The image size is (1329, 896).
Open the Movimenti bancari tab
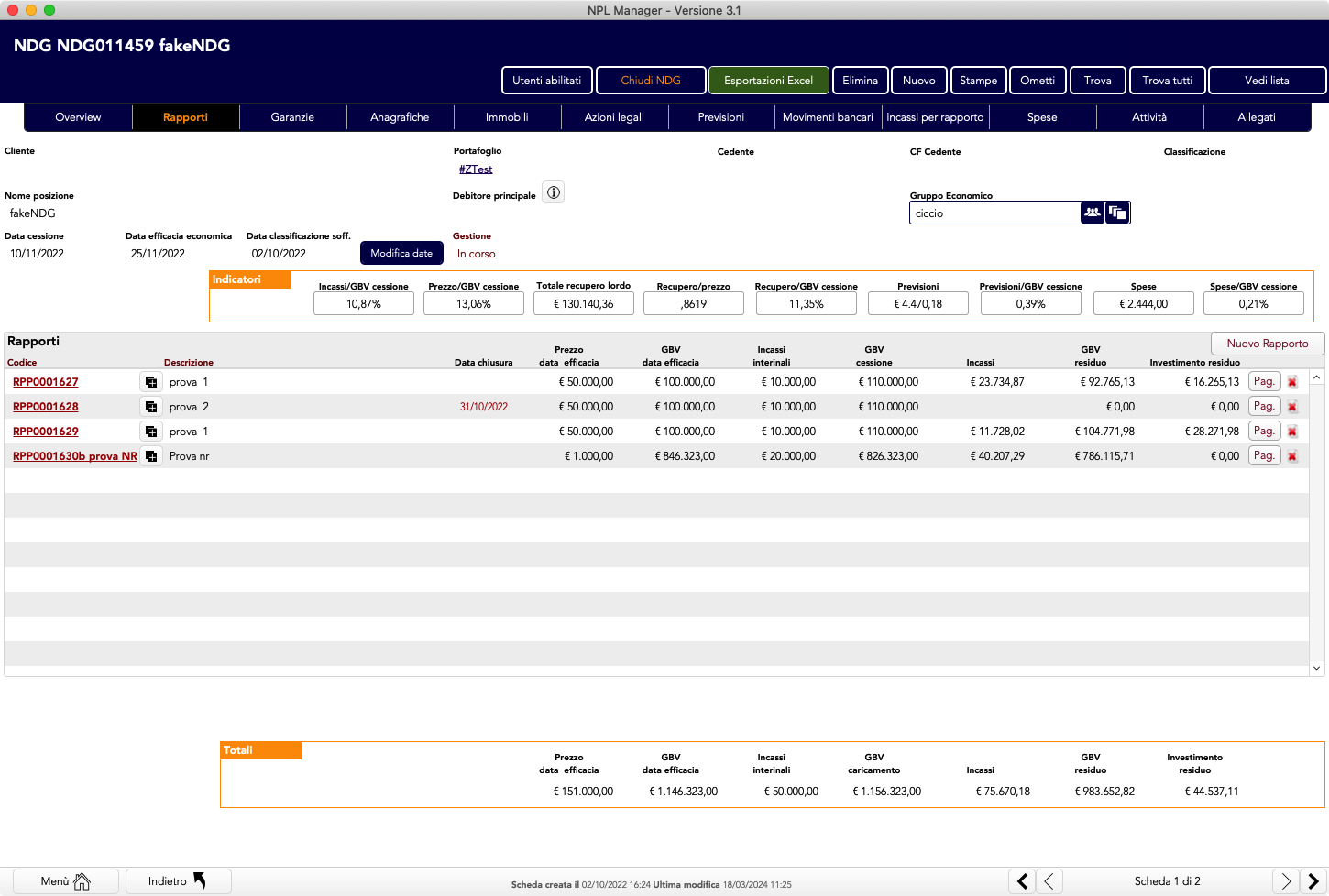828,117
